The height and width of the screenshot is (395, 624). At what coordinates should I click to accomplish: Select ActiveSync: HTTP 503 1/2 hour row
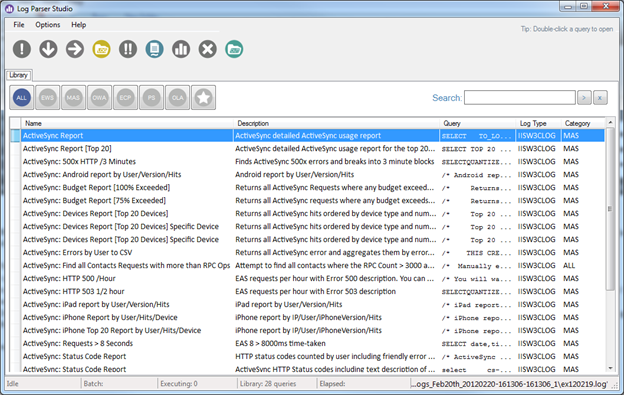307,292
